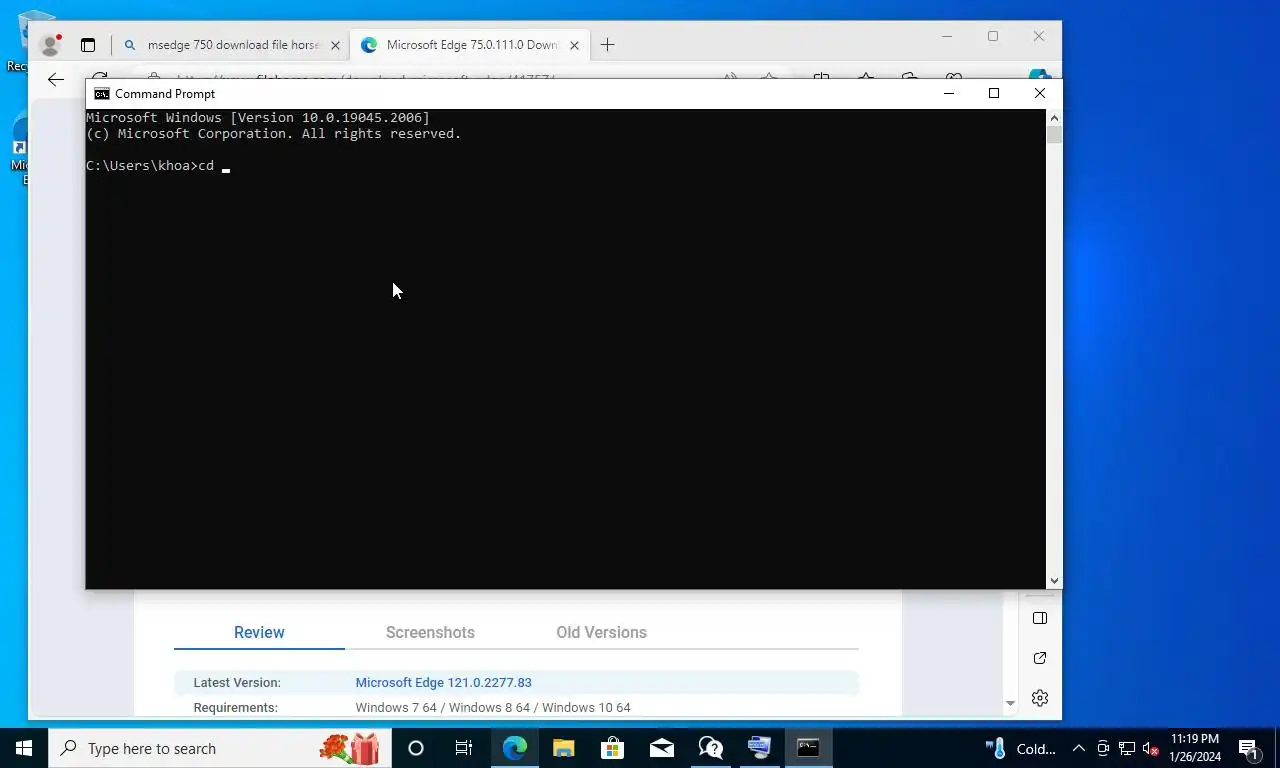Minimize the Command Prompt window
This screenshot has width=1280, height=768.
coord(949,93)
